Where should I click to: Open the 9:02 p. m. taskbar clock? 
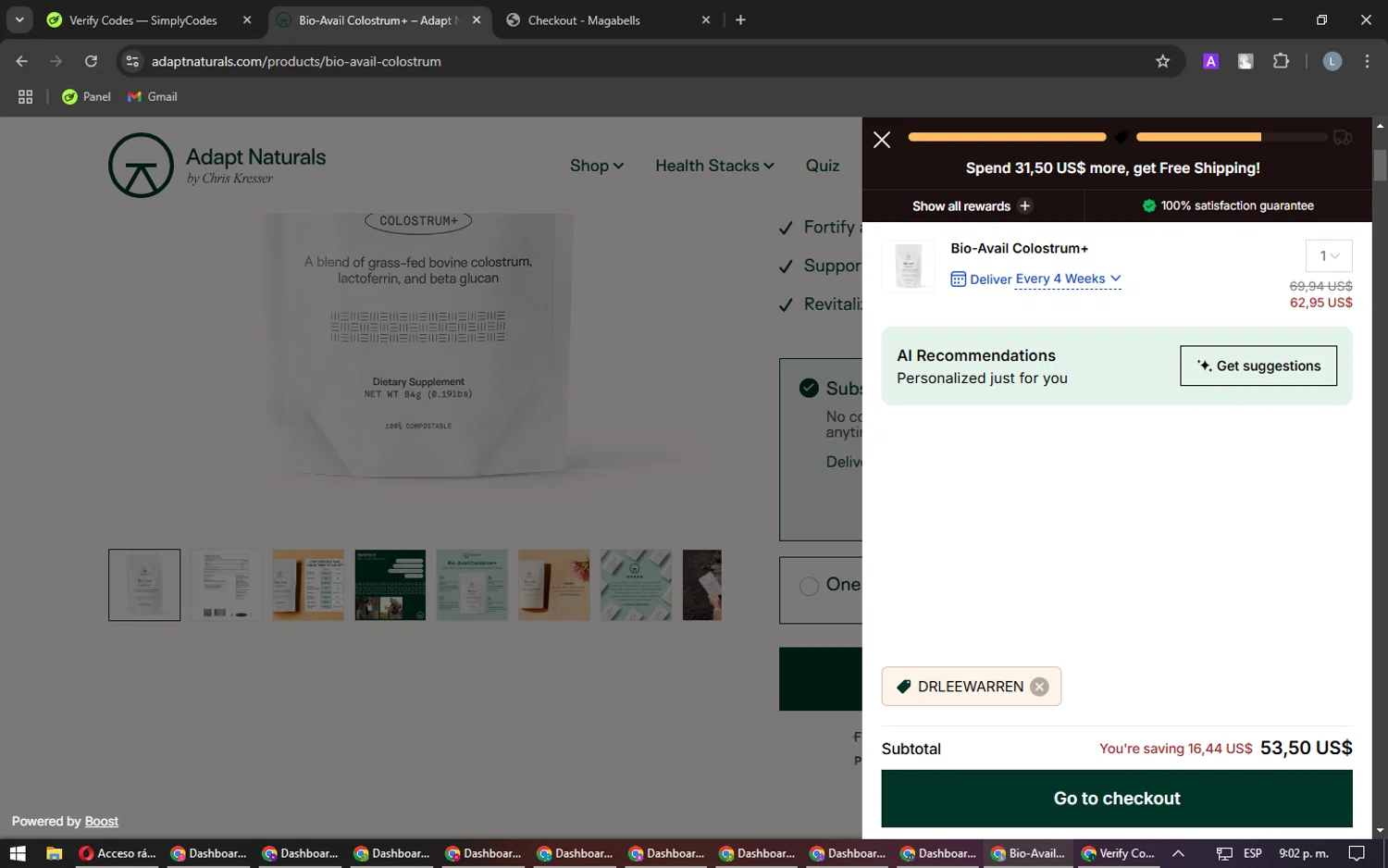[1304, 853]
